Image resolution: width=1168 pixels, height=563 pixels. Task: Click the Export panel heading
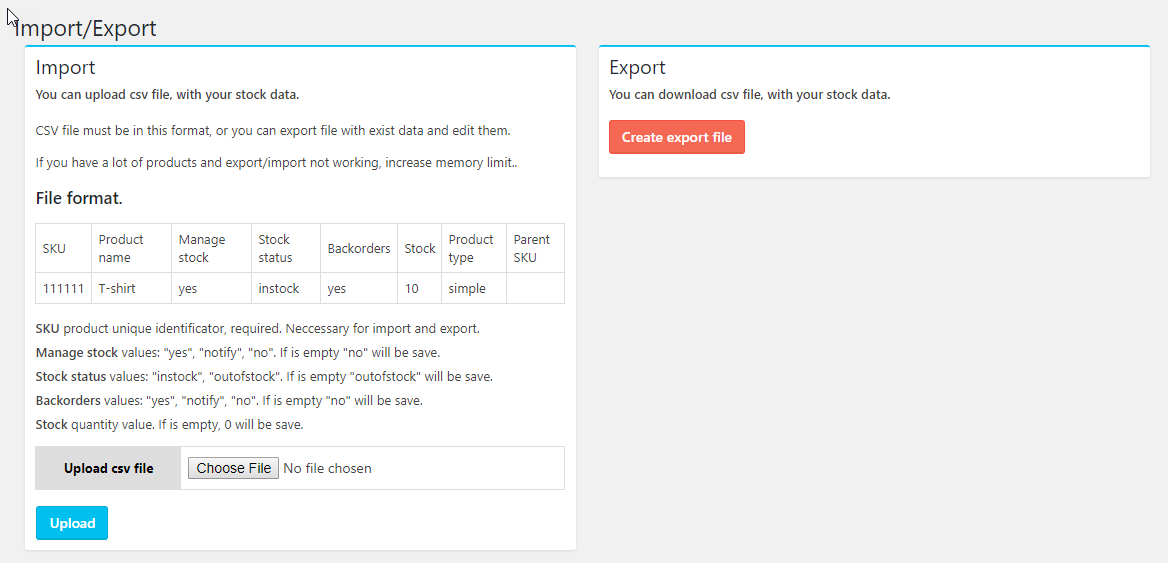[637, 68]
